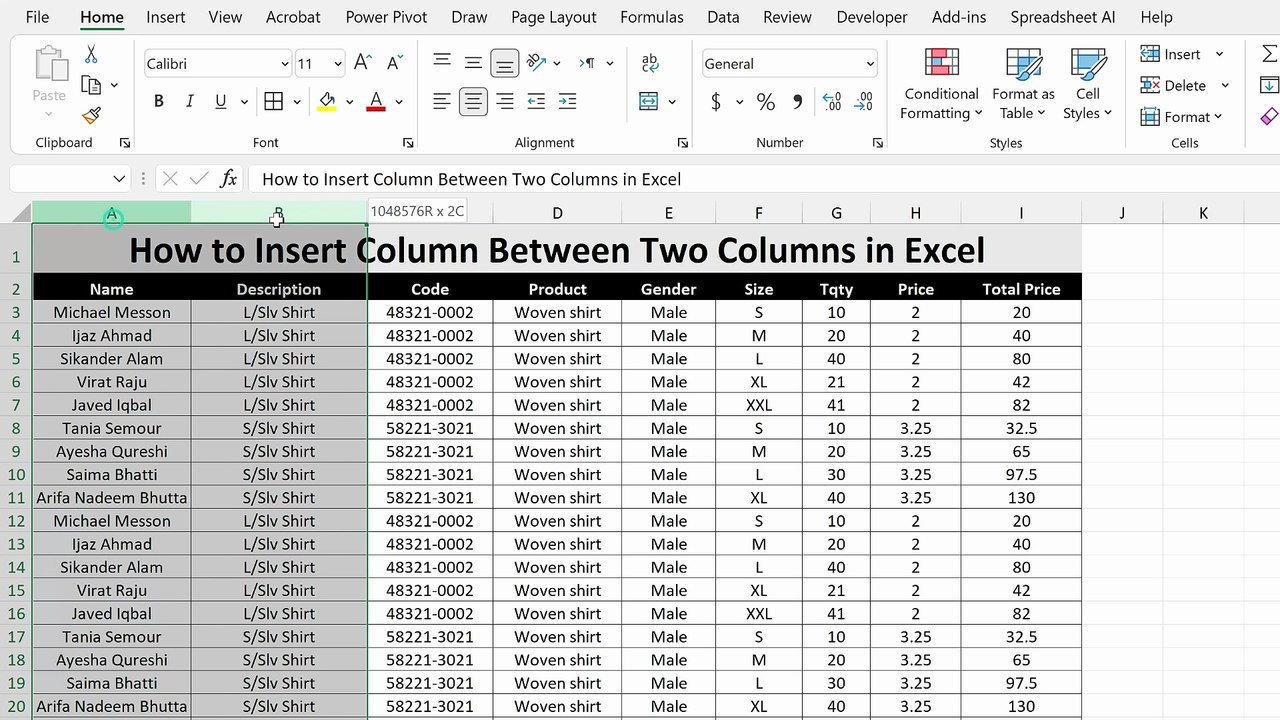Viewport: 1280px width, 720px height.
Task: Open the Merge & Center dropdown arrow
Action: click(672, 102)
